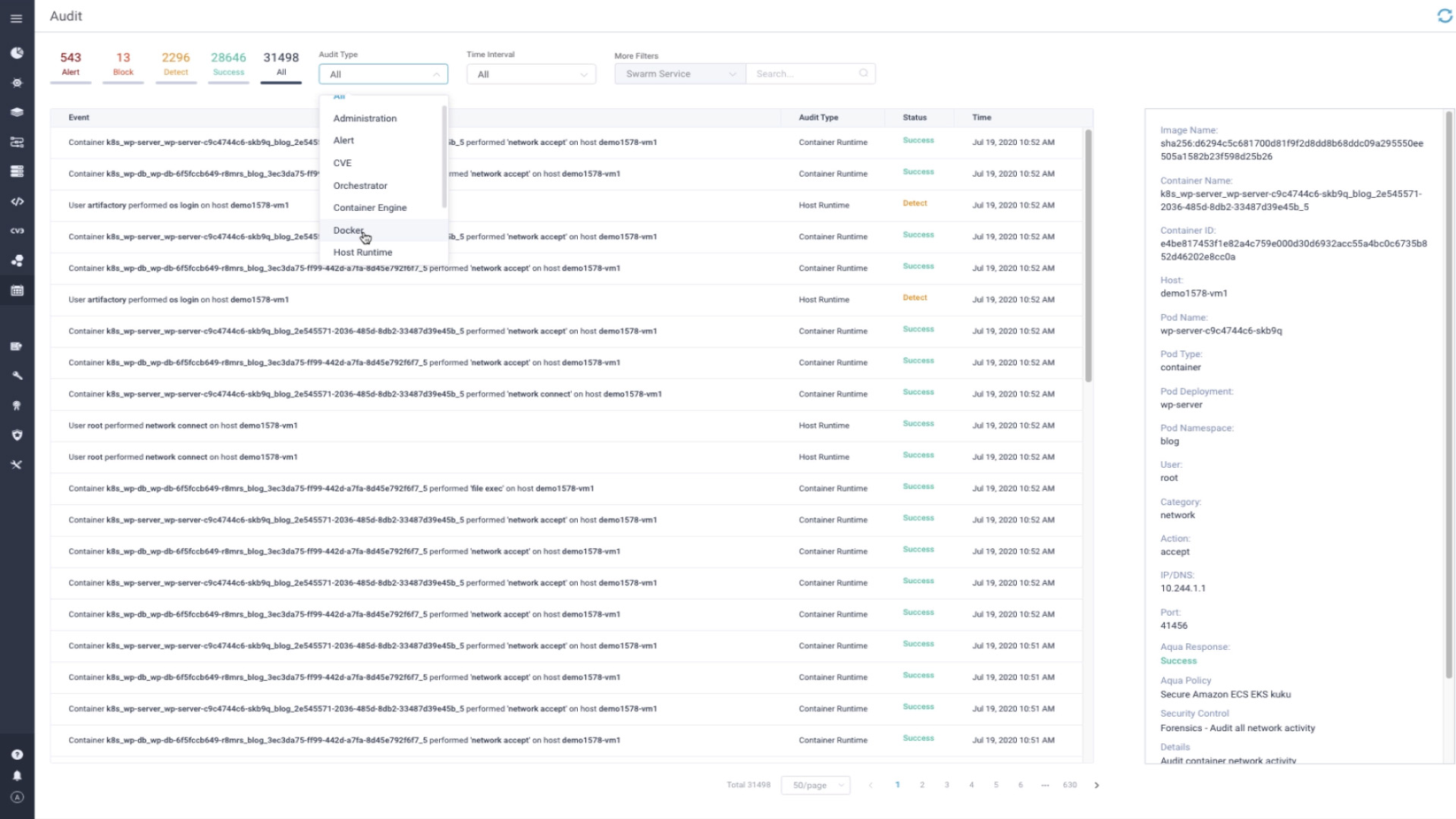
Task: Click the 'Forensics - Audit all network activity' text
Action: coord(1238,728)
